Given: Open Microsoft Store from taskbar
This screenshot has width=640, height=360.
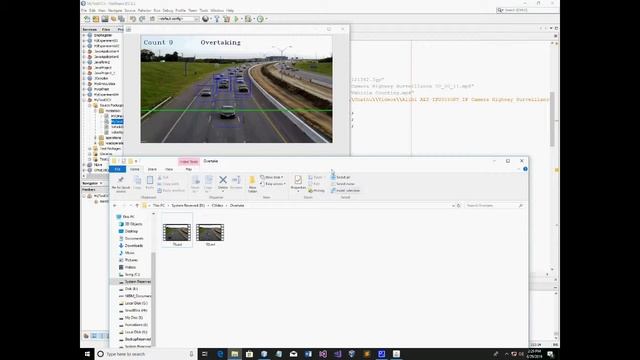Looking at the screenshot, I should click(249, 354).
